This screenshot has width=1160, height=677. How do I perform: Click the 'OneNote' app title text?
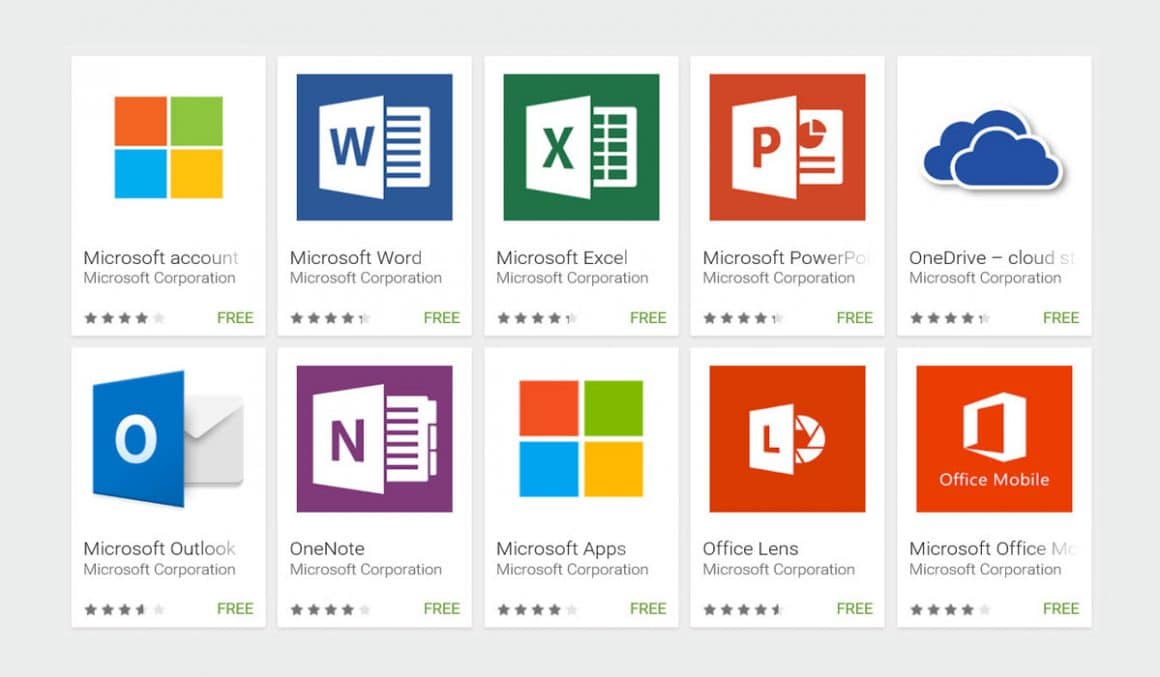pyautogui.click(x=327, y=548)
